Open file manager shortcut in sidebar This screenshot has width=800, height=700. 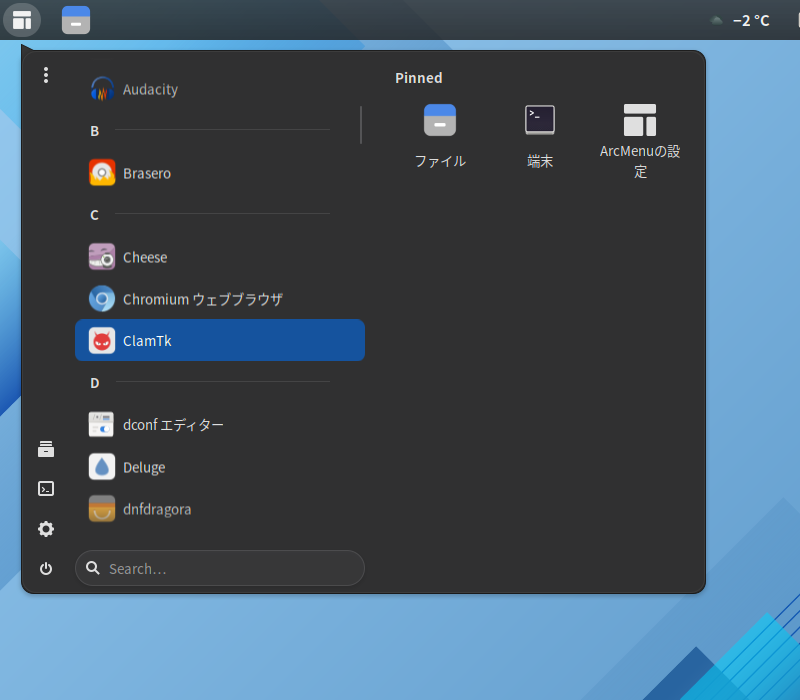tap(46, 449)
